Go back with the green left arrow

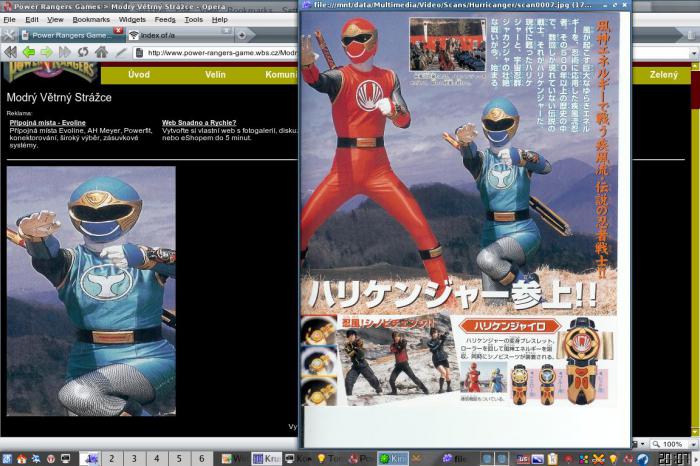click(29, 52)
